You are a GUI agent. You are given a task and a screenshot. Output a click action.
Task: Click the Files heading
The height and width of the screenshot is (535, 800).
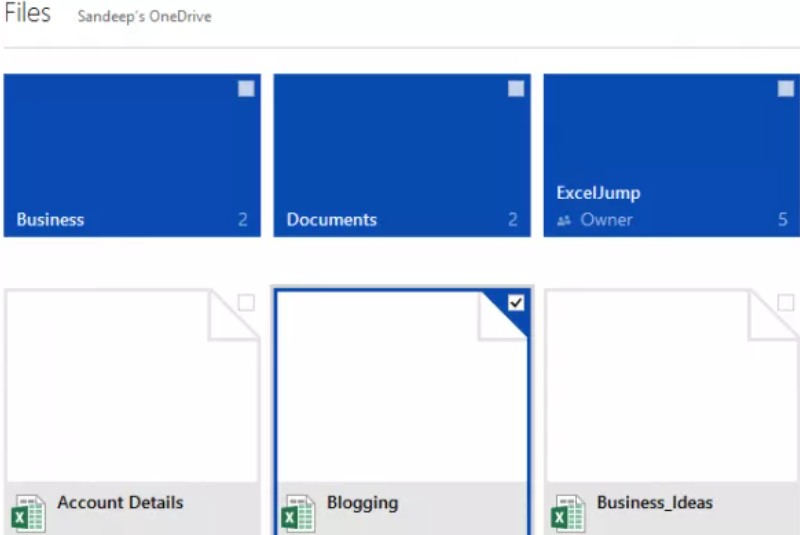click(28, 13)
